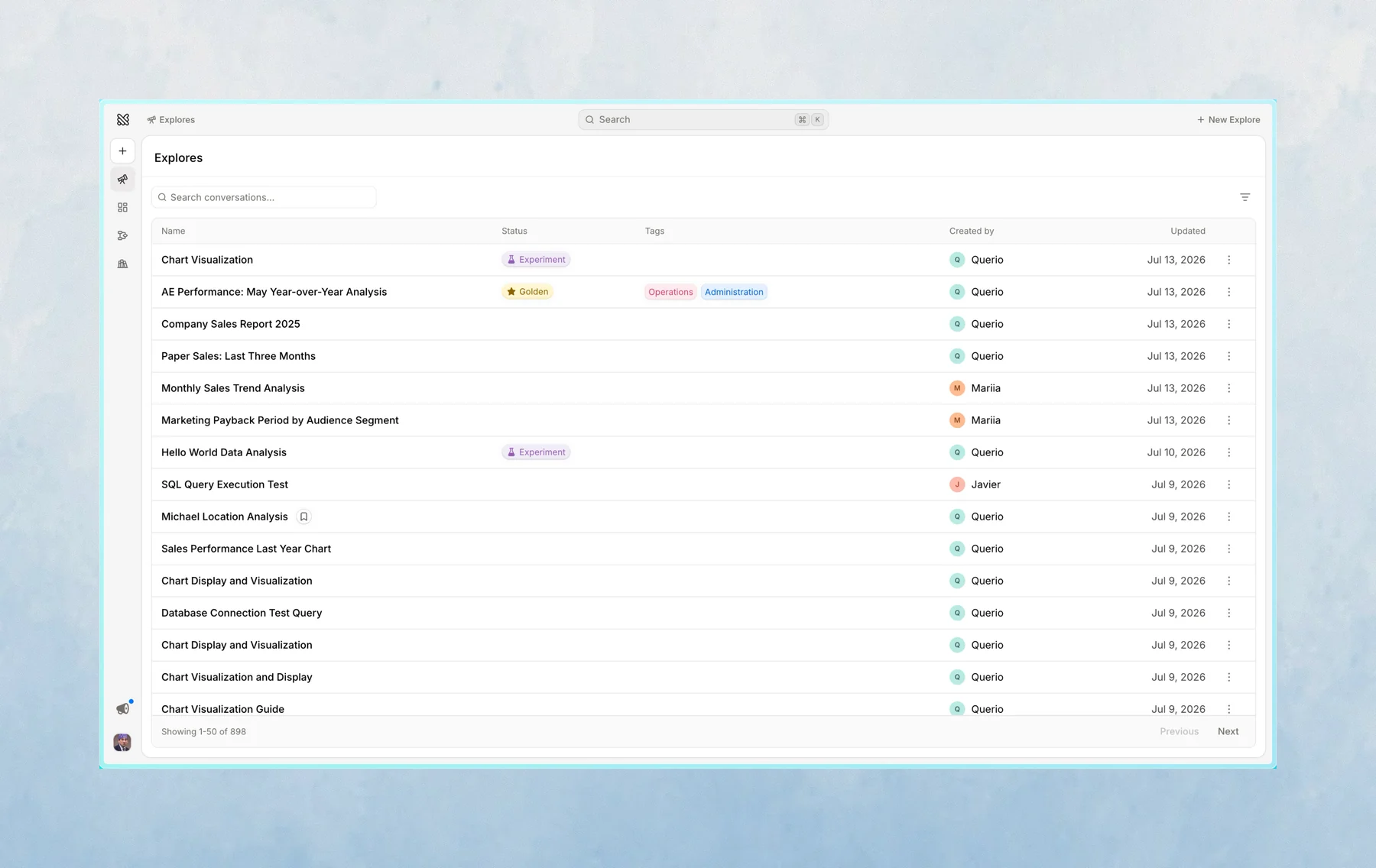Go to Next page of results
Image resolution: width=1376 pixels, height=868 pixels.
(x=1228, y=731)
